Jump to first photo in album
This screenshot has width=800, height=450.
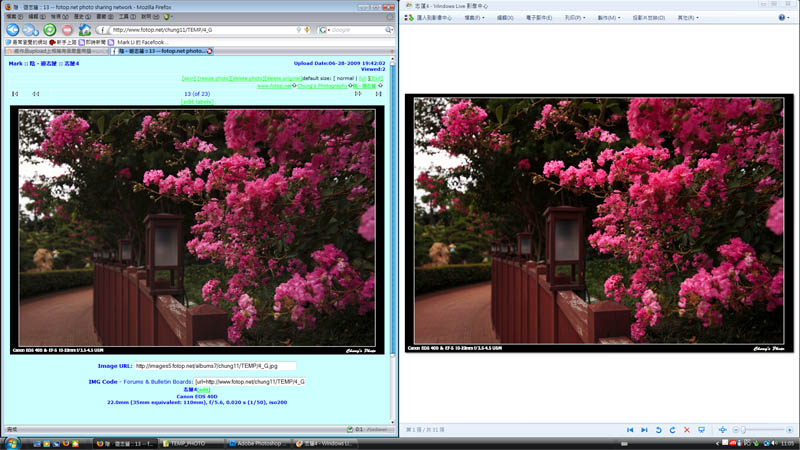[15, 94]
